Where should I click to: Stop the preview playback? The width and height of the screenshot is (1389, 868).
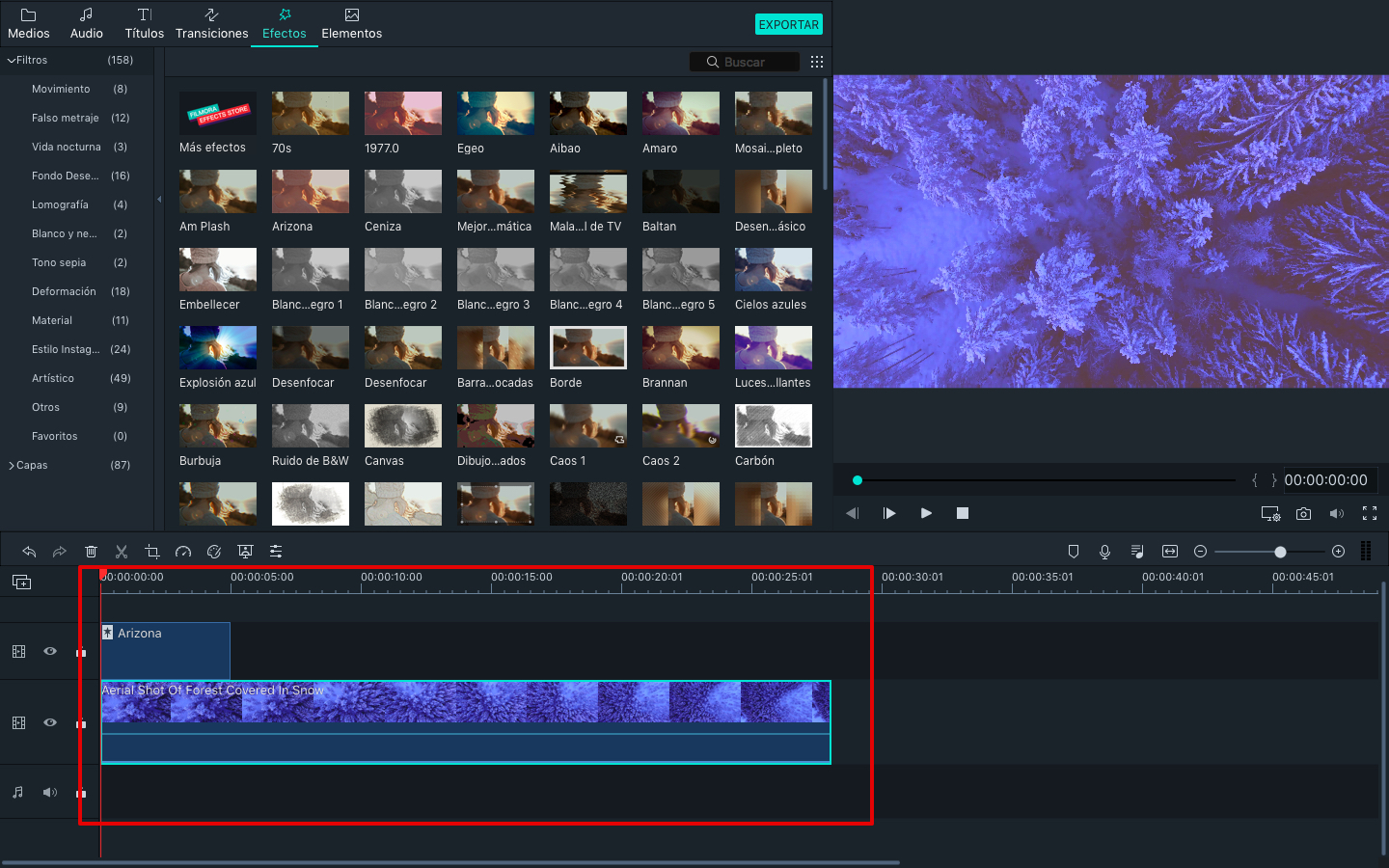pos(963,513)
